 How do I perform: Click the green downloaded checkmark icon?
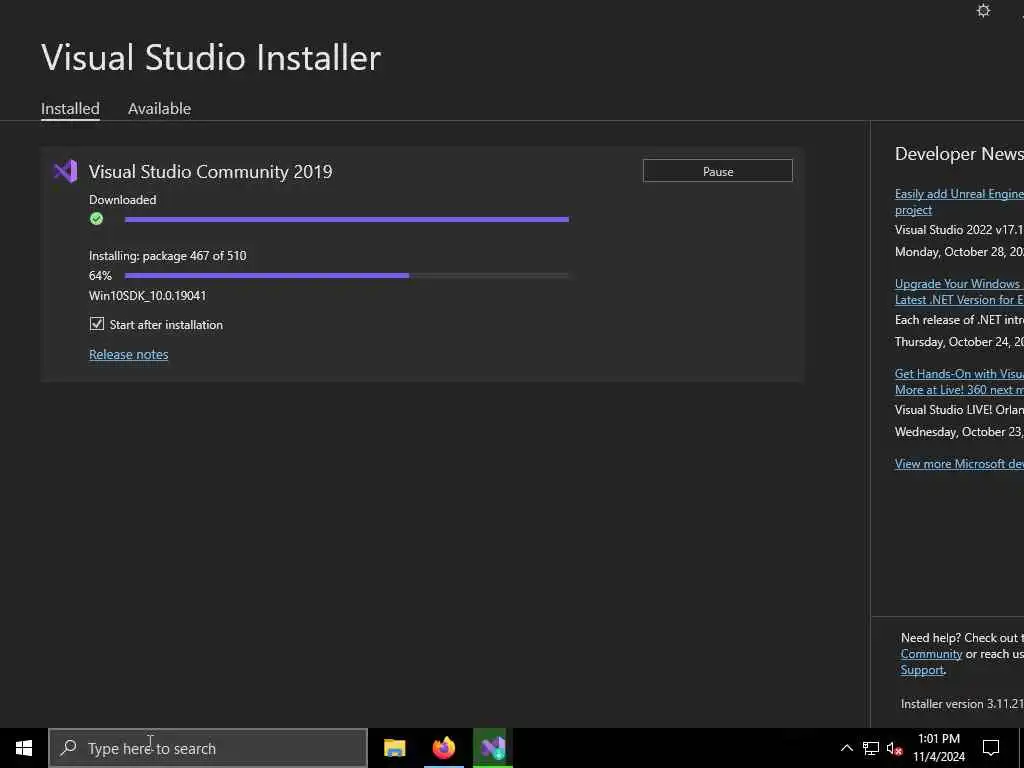pyautogui.click(x=97, y=219)
